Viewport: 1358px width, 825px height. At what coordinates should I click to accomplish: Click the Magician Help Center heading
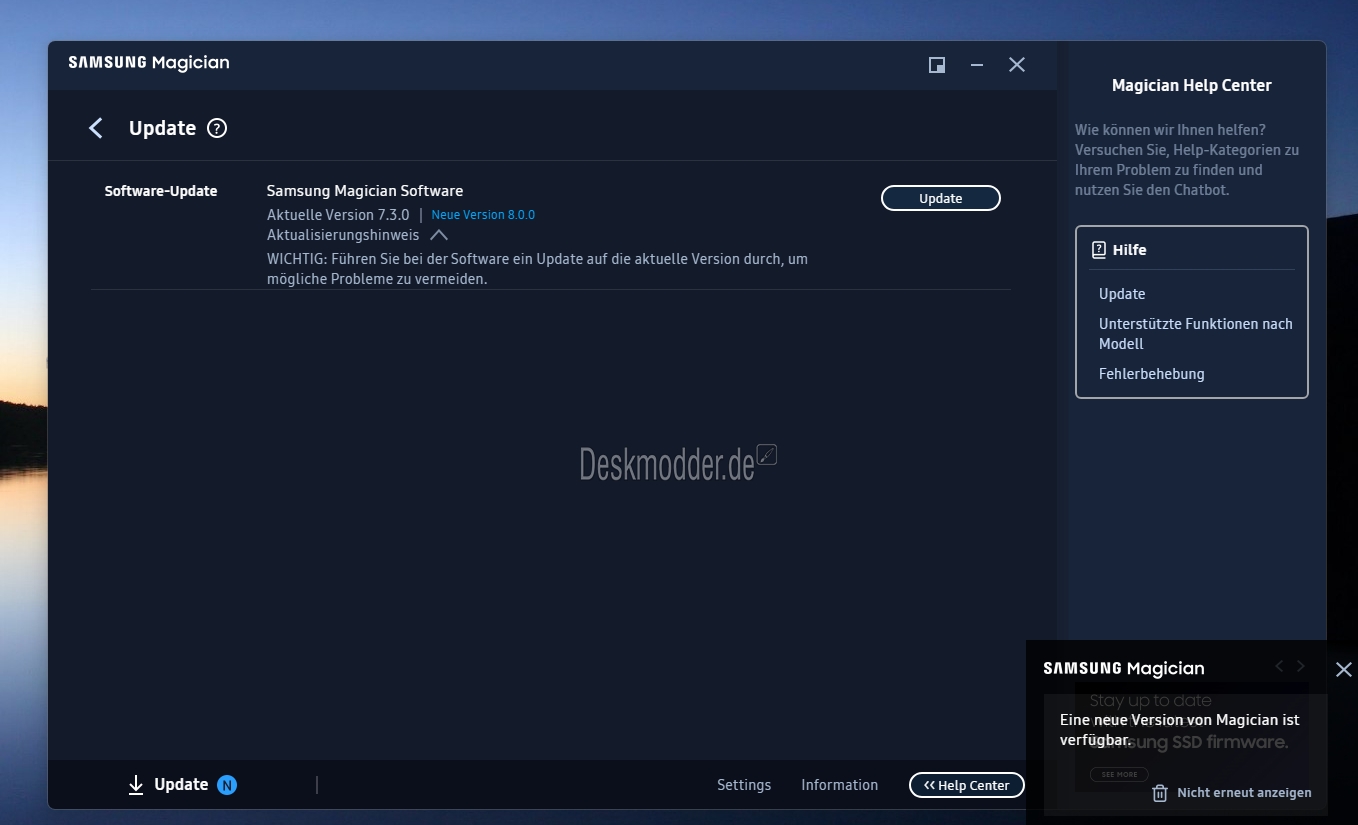pyautogui.click(x=1192, y=86)
